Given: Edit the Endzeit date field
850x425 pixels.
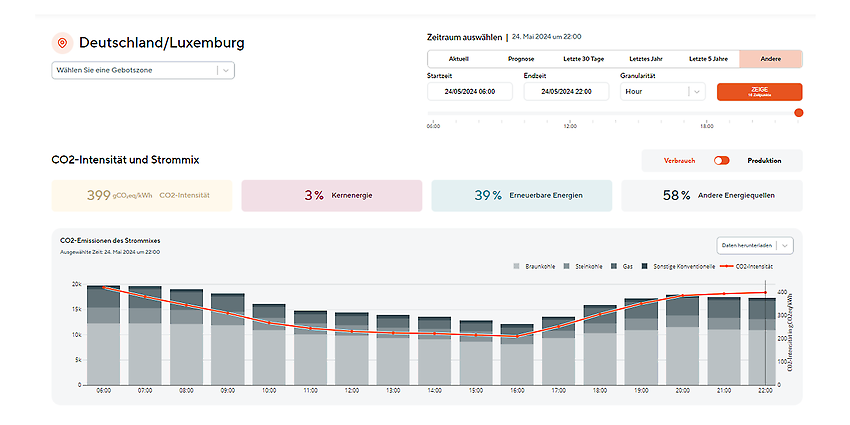Looking at the screenshot, I should [566, 92].
